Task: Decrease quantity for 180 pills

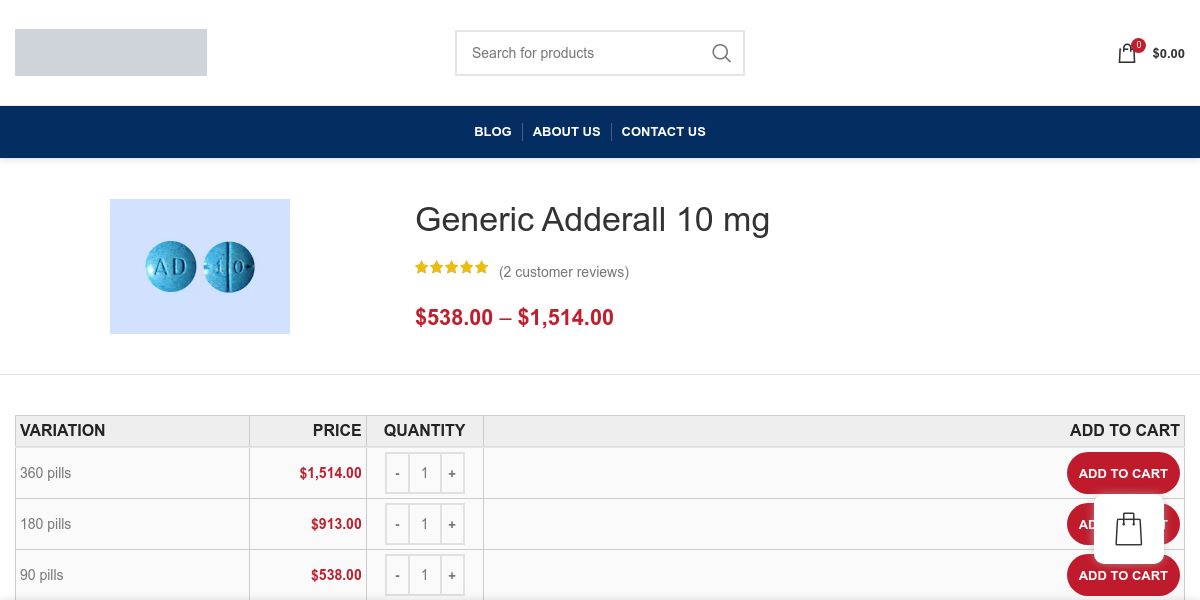Action: pos(397,524)
